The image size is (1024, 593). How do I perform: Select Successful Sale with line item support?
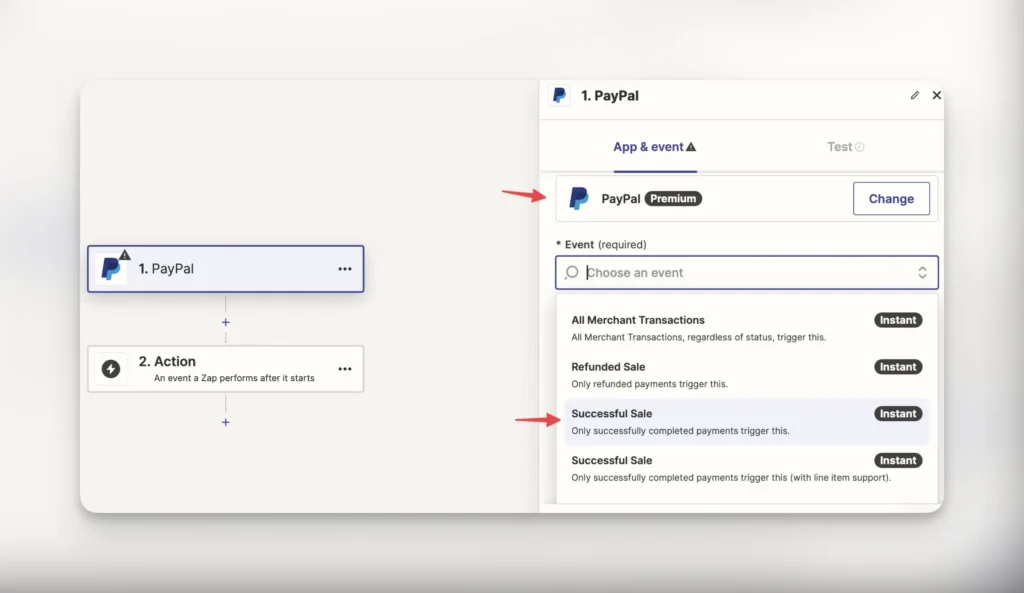(746, 468)
